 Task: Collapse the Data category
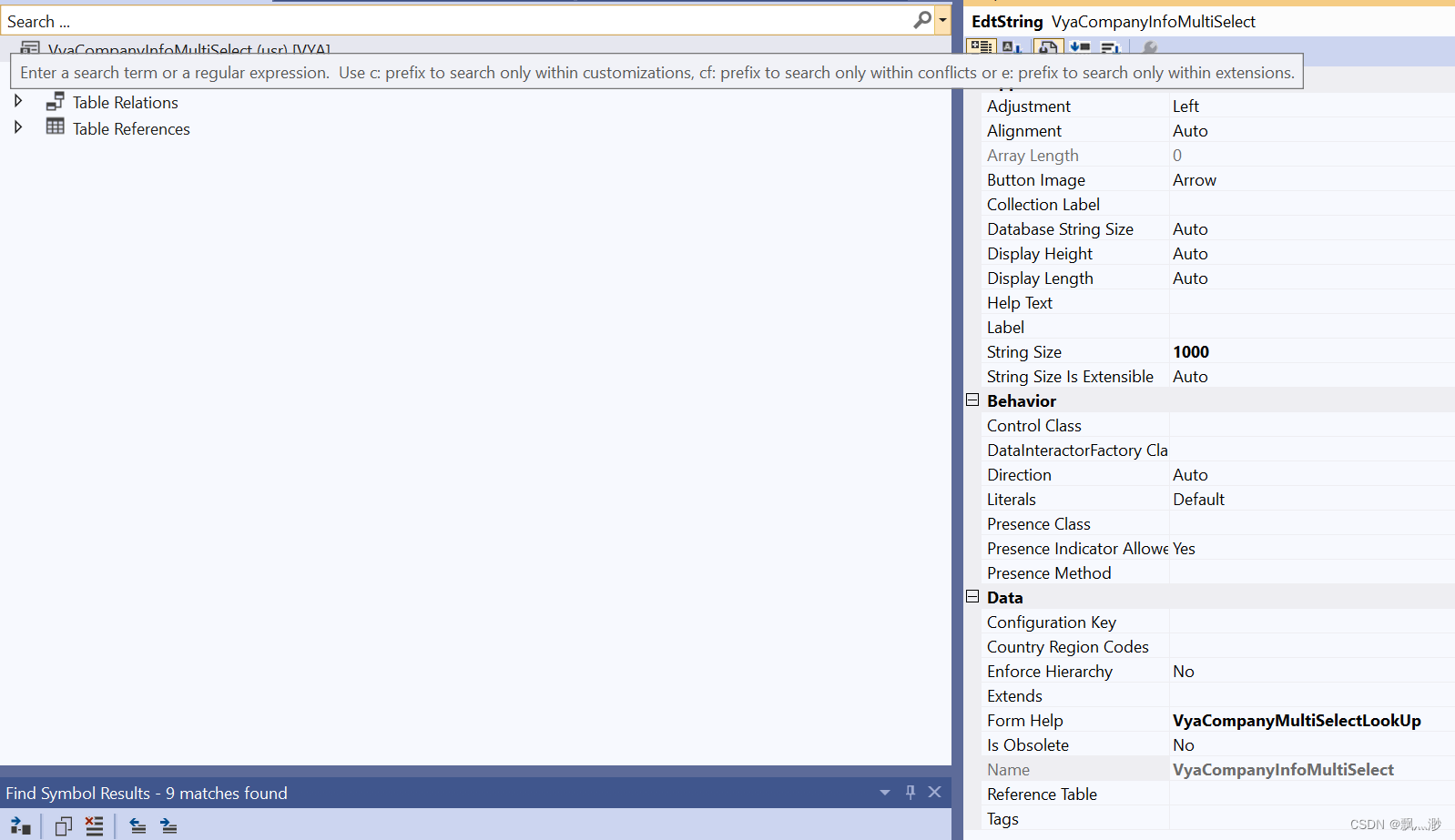tap(972, 597)
